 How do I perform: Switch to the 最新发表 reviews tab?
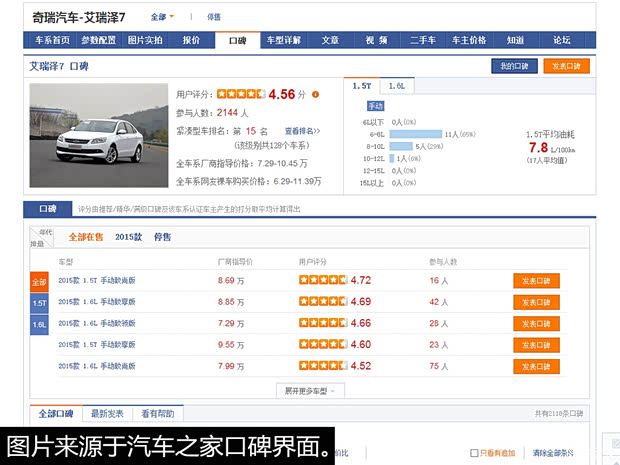click(x=107, y=414)
